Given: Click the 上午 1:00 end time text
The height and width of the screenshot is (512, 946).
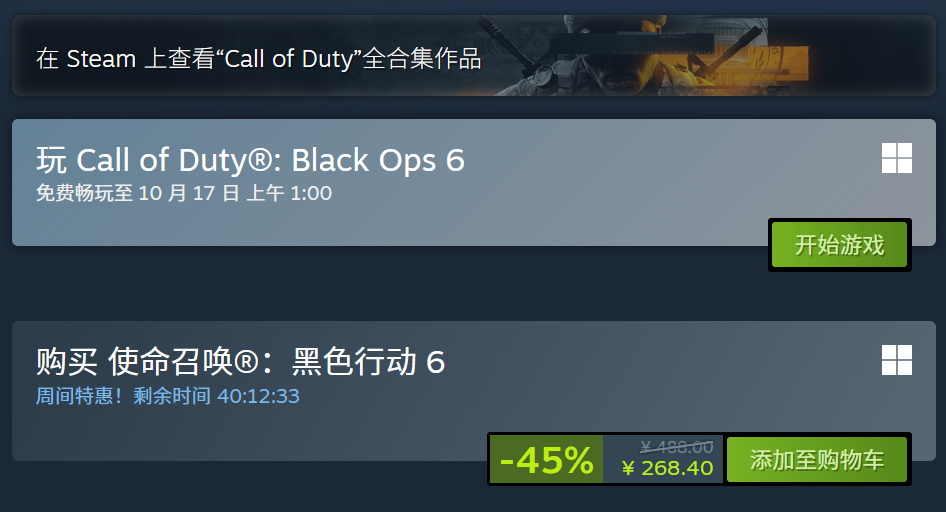Looking at the screenshot, I should (x=290, y=193).
